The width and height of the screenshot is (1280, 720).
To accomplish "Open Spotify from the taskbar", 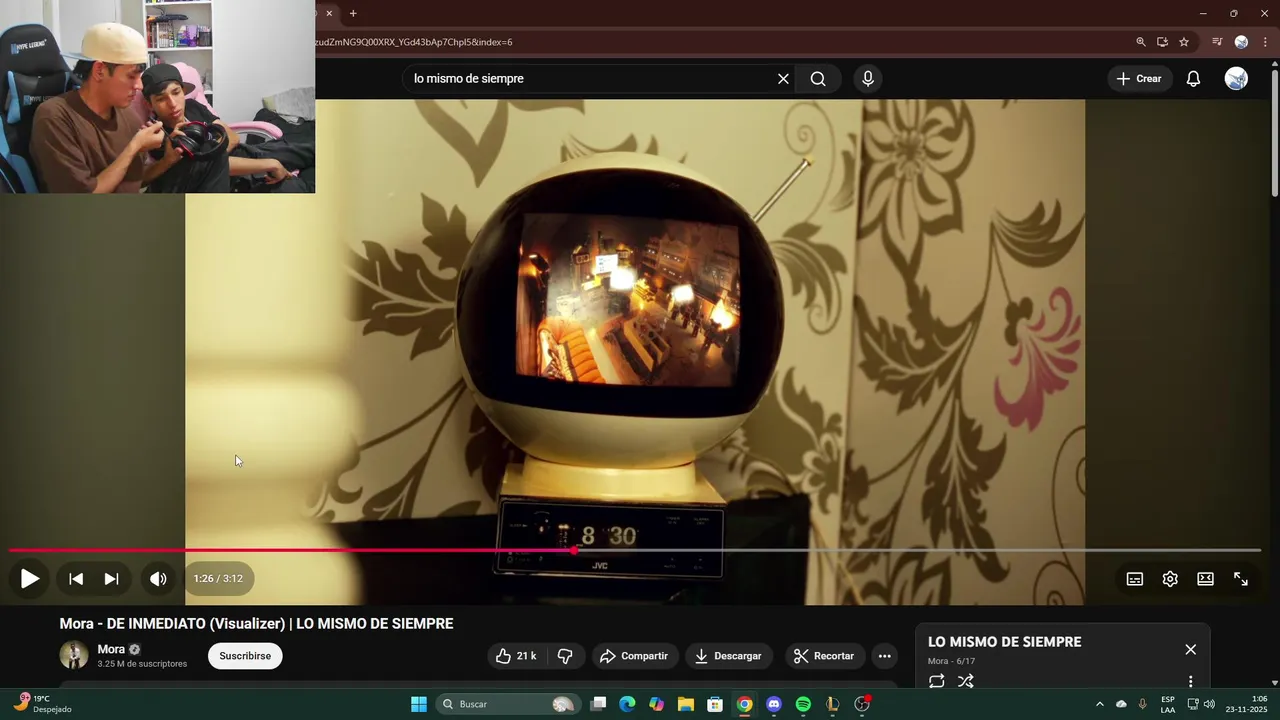I will (x=803, y=704).
